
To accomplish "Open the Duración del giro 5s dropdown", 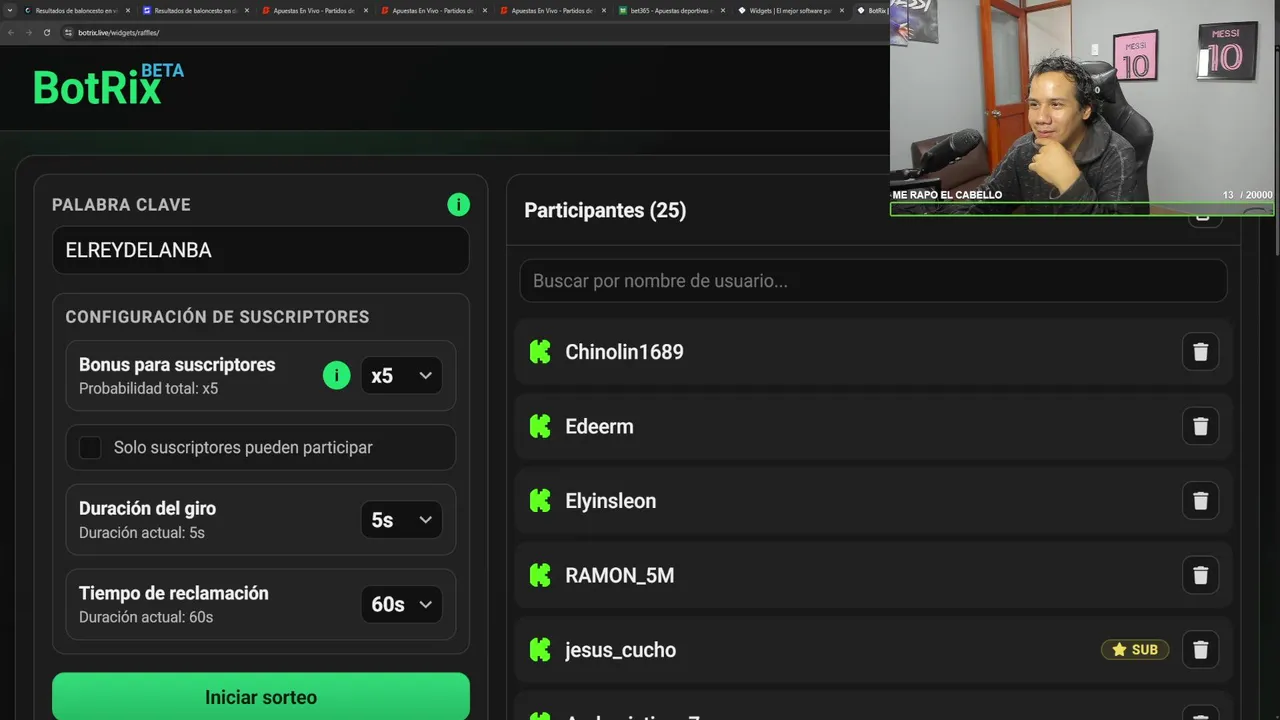I will [401, 520].
